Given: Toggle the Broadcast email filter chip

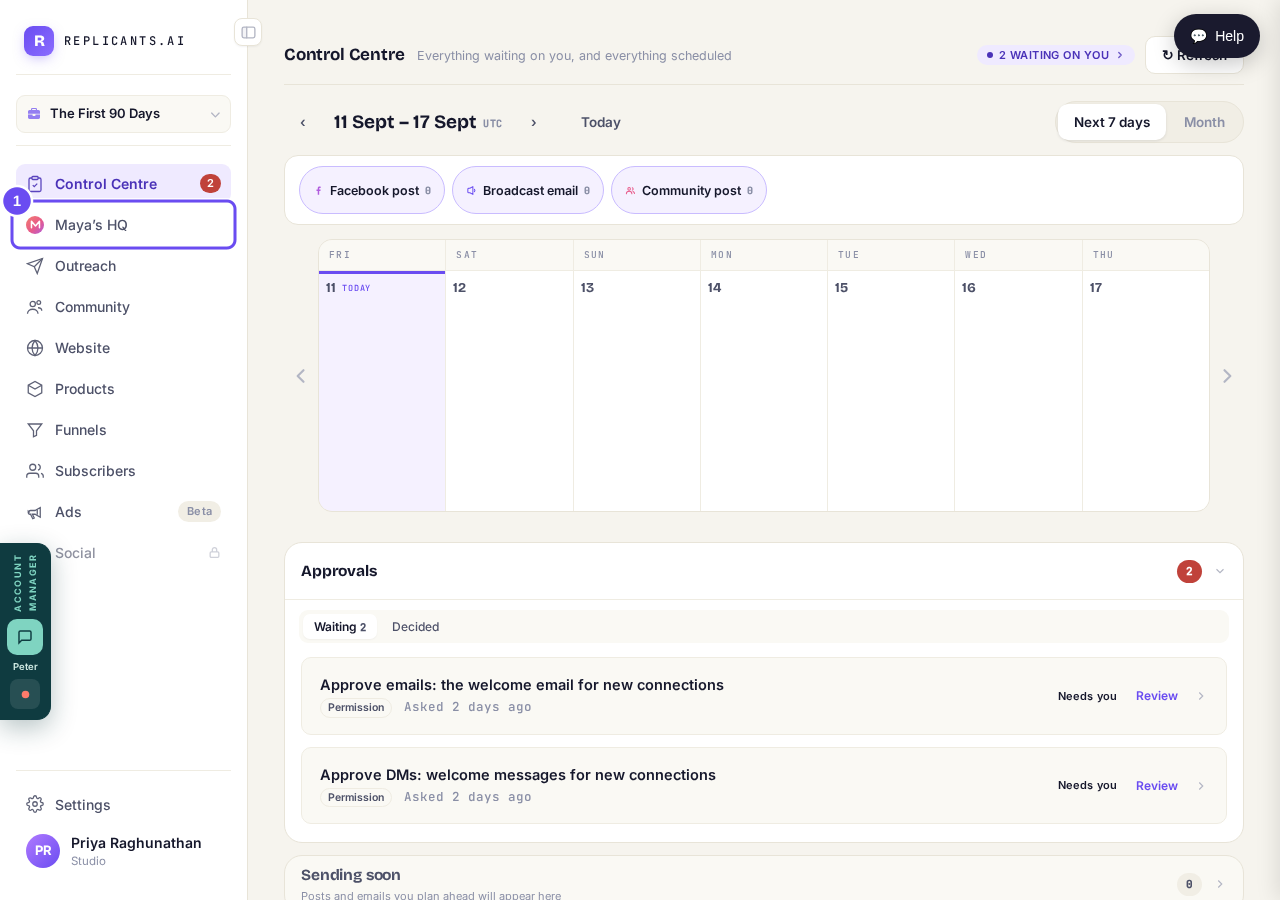Looking at the screenshot, I should pos(528,190).
